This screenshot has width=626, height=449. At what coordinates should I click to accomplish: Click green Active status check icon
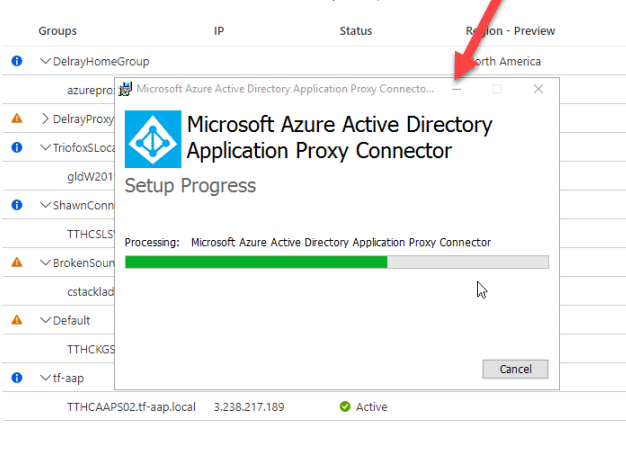coord(345,407)
